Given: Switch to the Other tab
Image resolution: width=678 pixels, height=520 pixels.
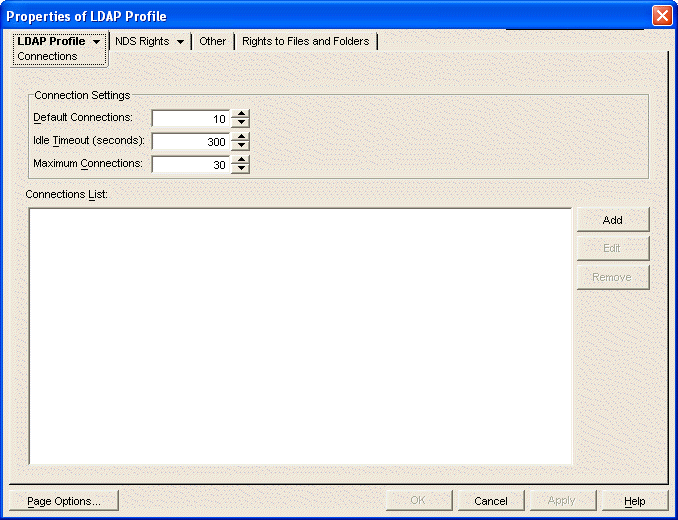Looking at the screenshot, I should 212,41.
